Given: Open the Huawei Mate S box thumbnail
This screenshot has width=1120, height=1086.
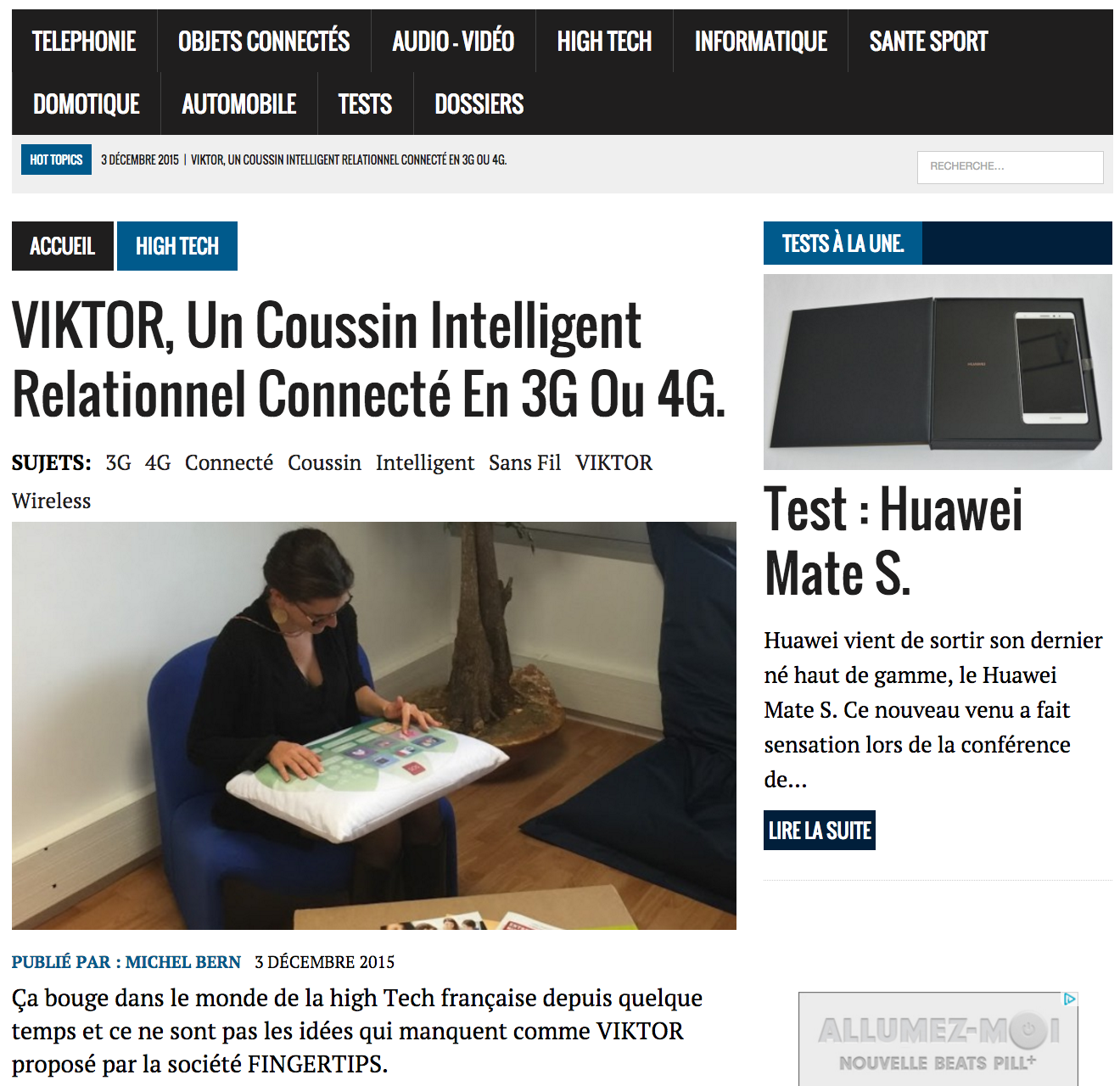Looking at the screenshot, I should coord(938,372).
